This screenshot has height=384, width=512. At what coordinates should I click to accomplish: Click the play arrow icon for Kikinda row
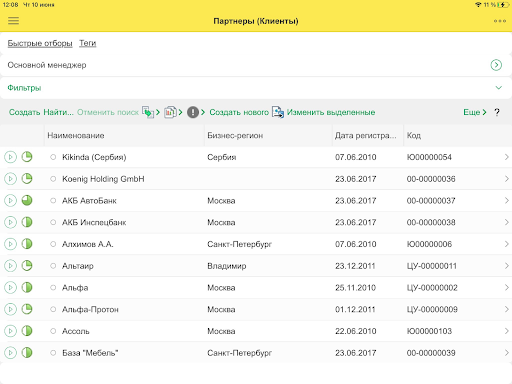point(10,157)
